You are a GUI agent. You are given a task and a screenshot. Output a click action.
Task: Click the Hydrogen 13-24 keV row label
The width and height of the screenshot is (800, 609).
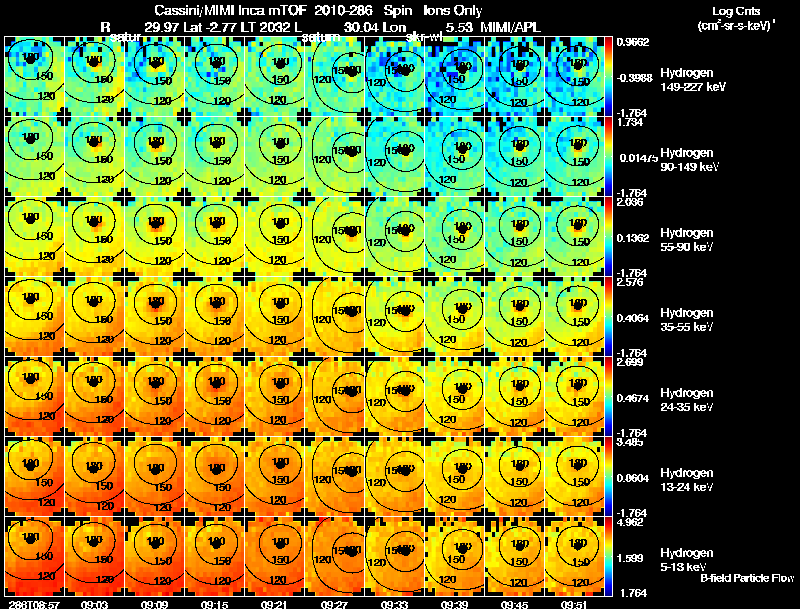tap(687, 480)
